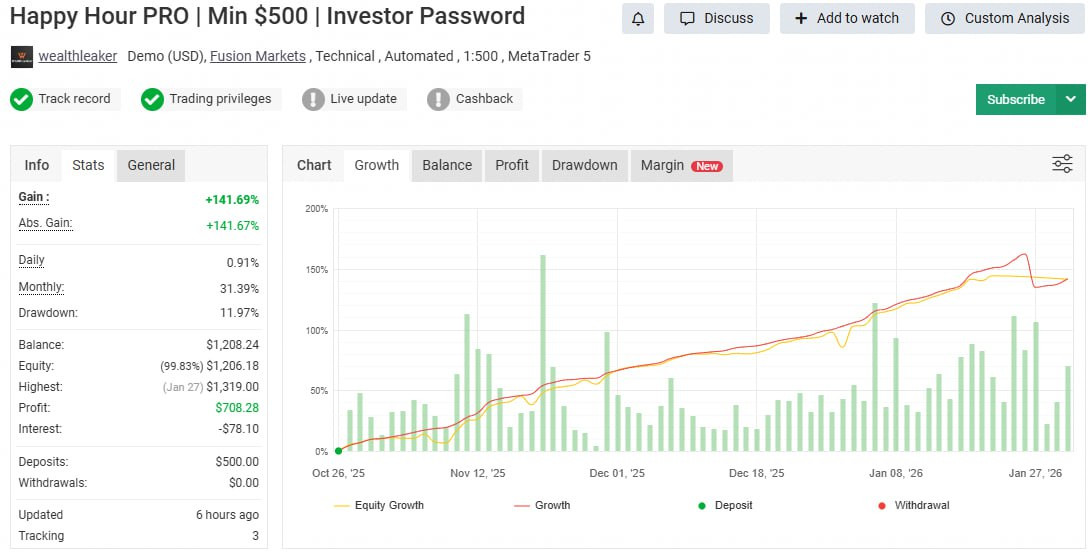The height and width of the screenshot is (554, 1092).
Task: Click the Track record green checkmark icon
Action: click(x=21, y=99)
